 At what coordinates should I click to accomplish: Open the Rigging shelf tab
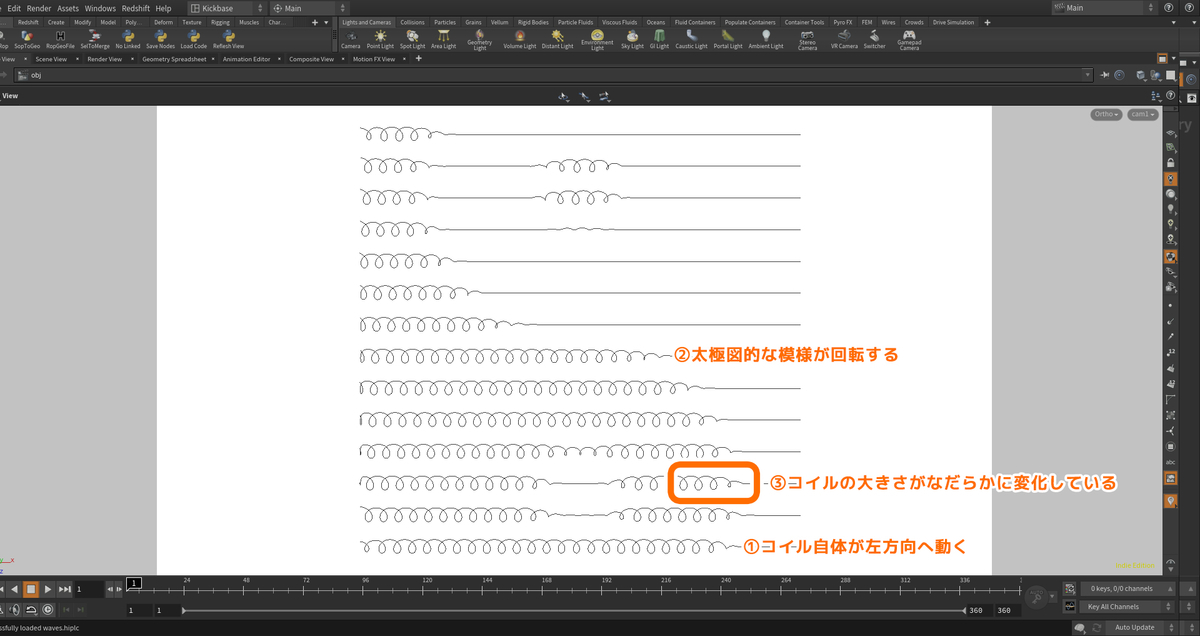tap(220, 22)
